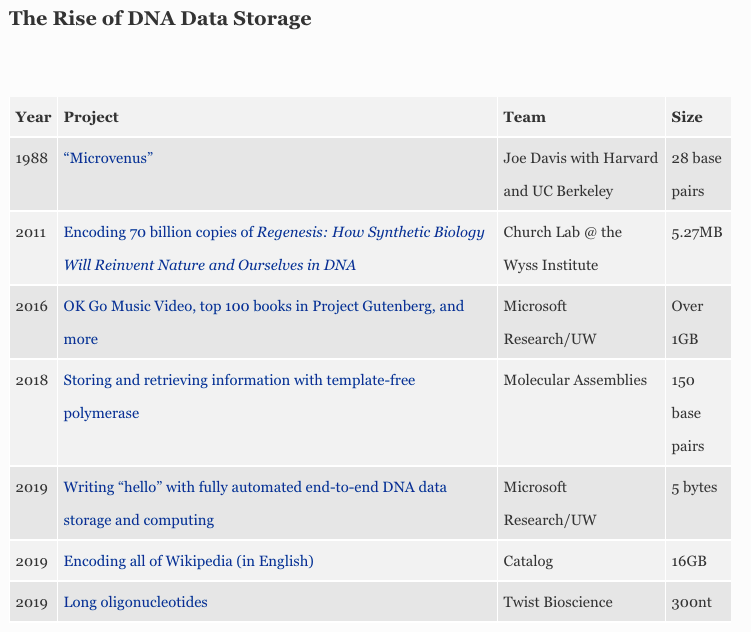751x632 pixels.
Task: Select the Team column header
Action: 524,117
